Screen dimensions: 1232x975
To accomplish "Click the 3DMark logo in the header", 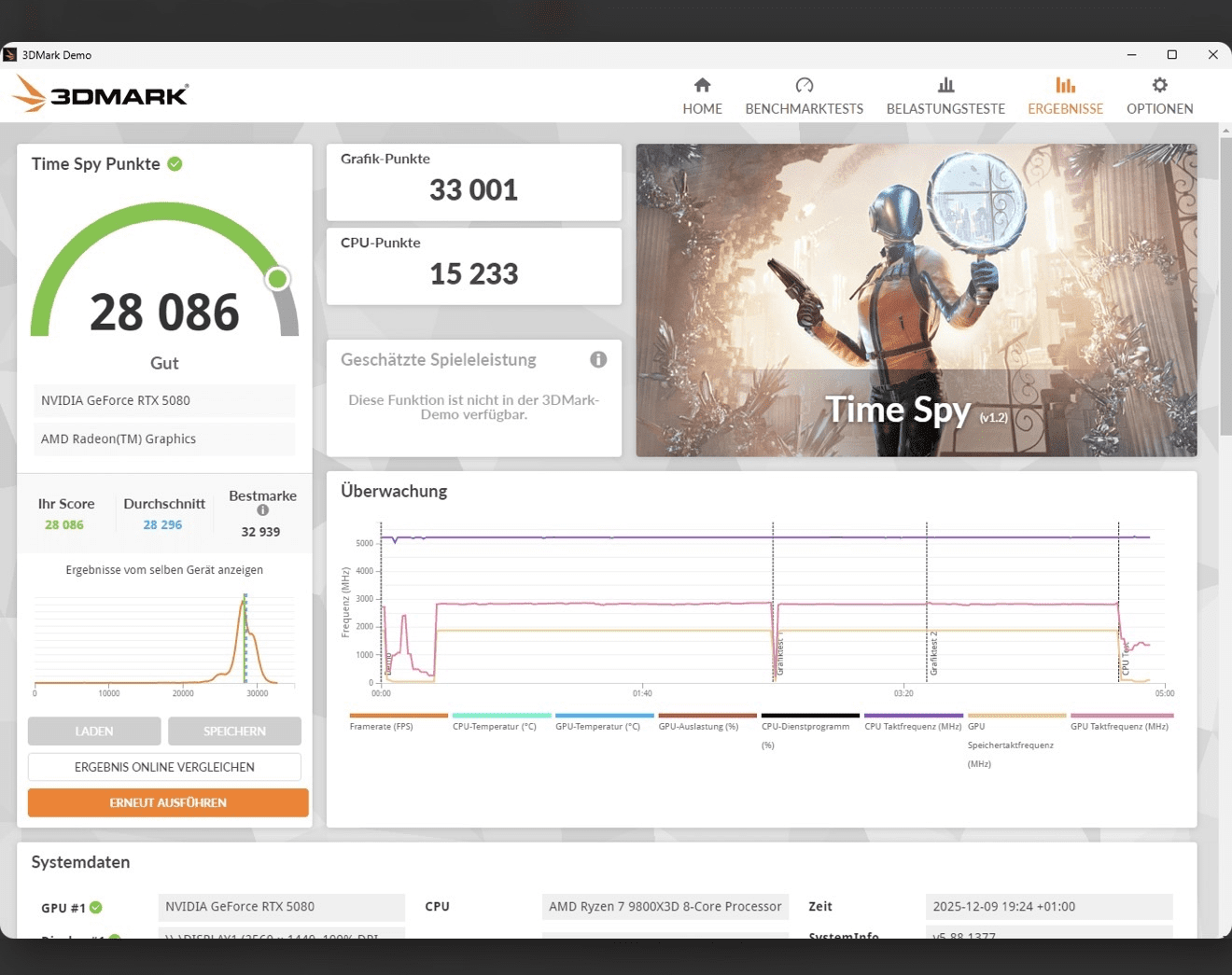I will [101, 94].
